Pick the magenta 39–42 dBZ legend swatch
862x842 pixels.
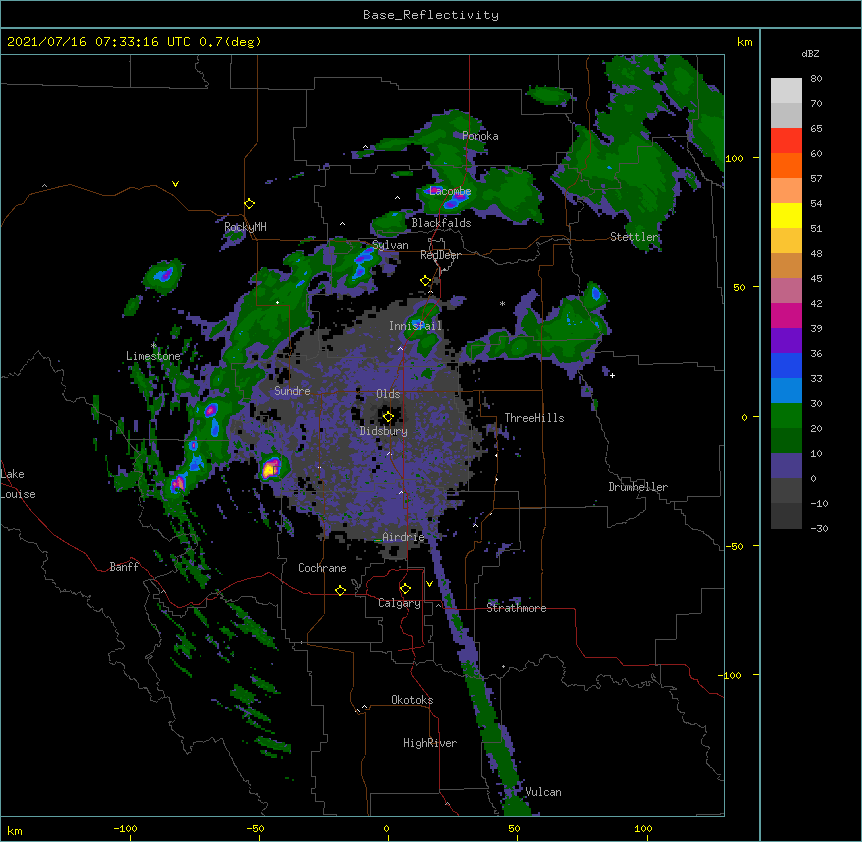tap(786, 315)
